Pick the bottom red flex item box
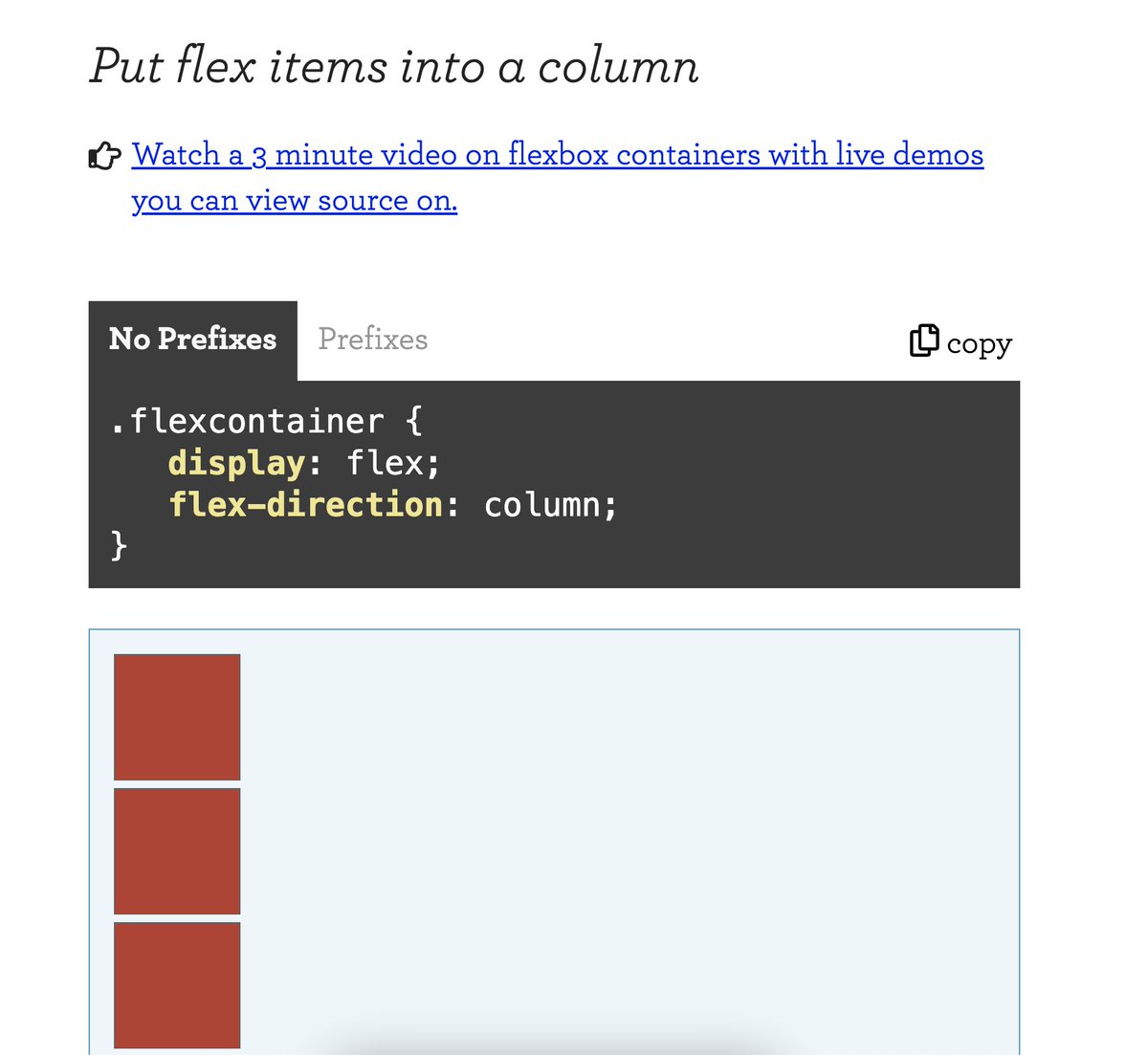Screen dimensions: 1148x1055 point(177,985)
